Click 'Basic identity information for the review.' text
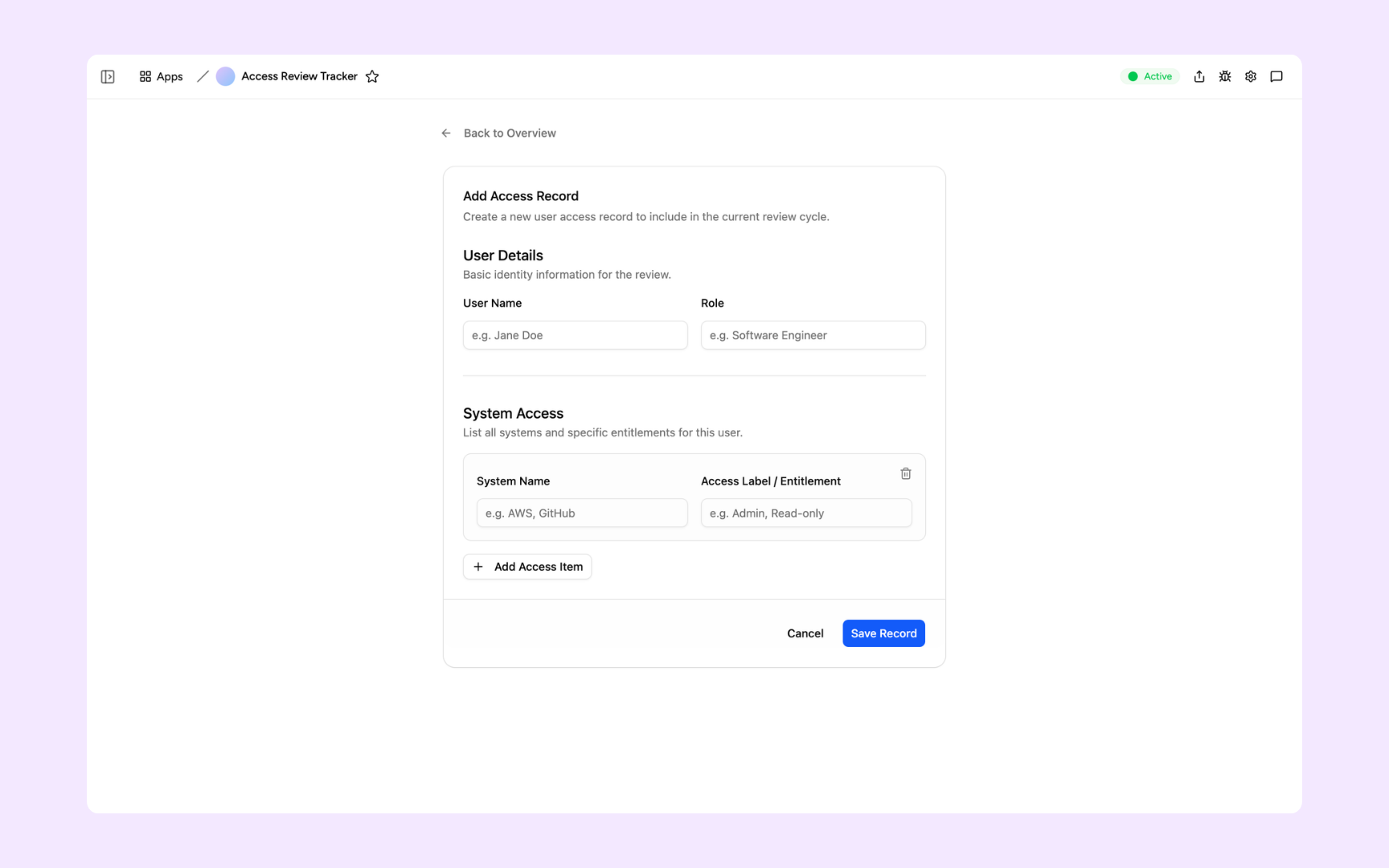Screen dimensions: 1389x868 coord(567,275)
